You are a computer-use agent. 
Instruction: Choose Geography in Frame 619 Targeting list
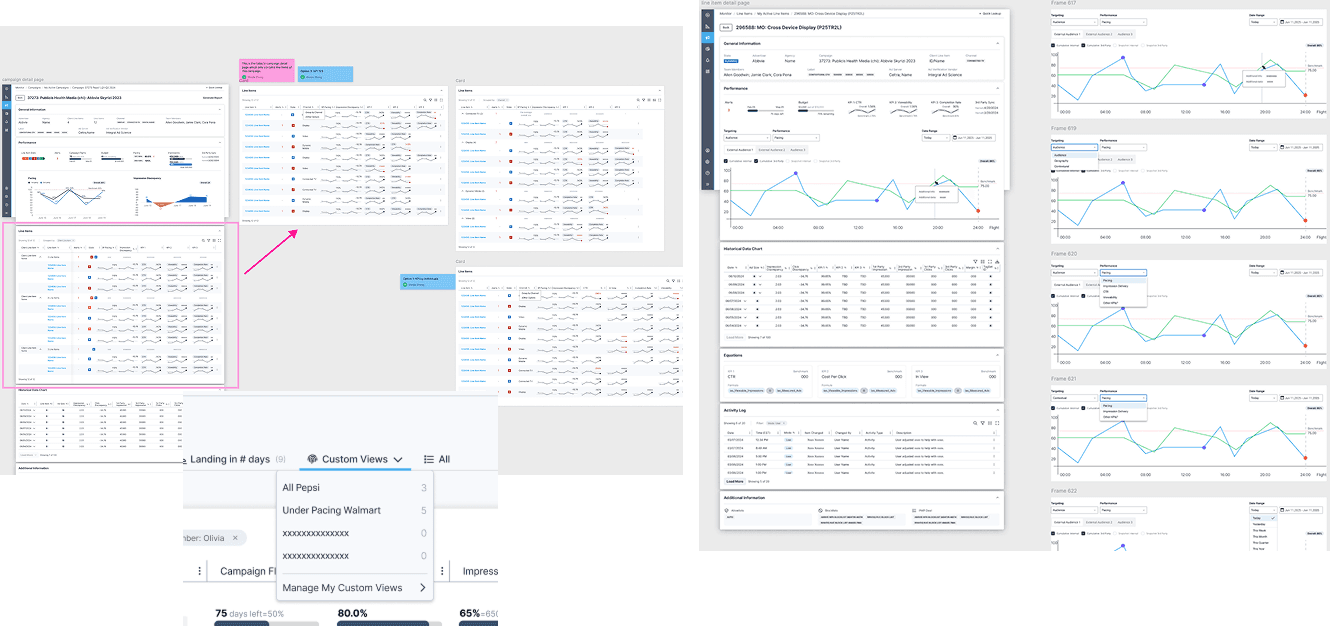1076,161
